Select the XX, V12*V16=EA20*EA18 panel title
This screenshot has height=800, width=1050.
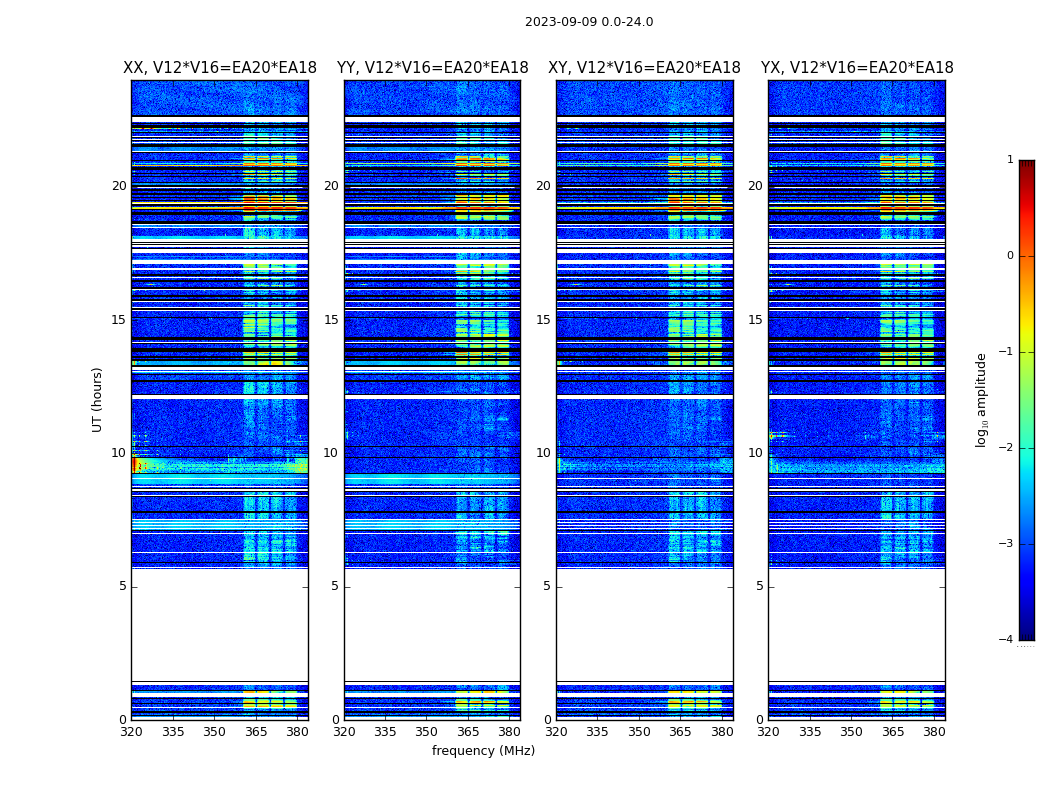[220, 68]
